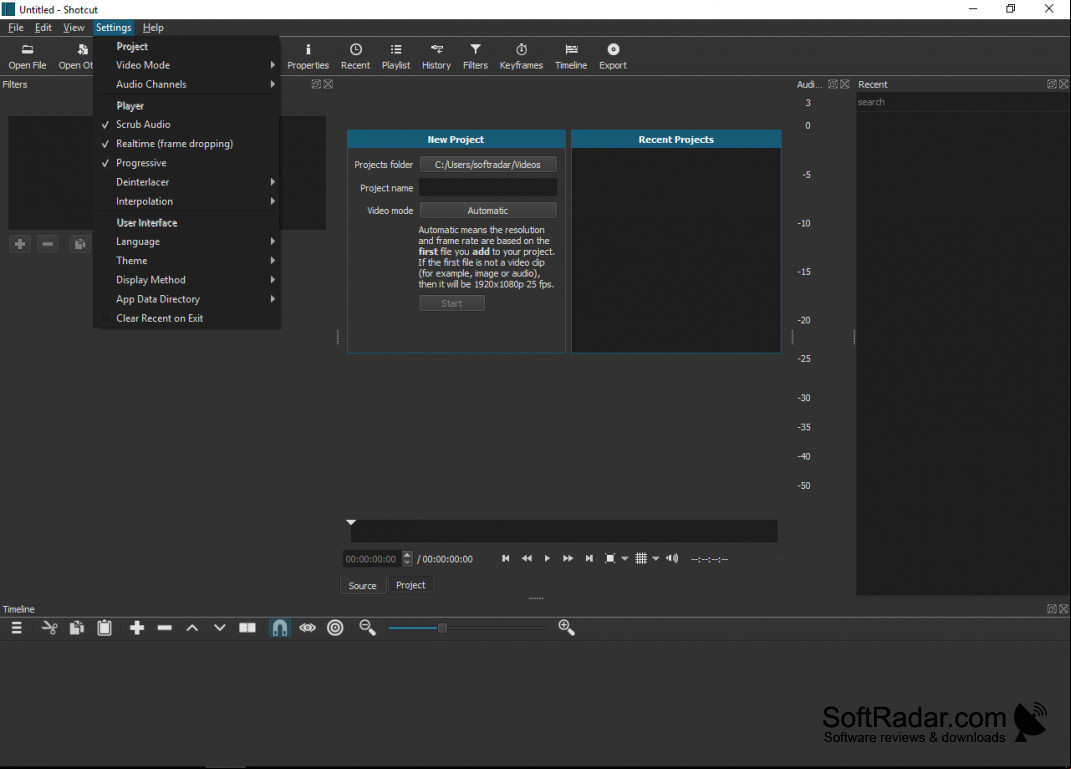Viewport: 1071px width, 769px height.
Task: Add a filter with the plus button
Action: 20,244
